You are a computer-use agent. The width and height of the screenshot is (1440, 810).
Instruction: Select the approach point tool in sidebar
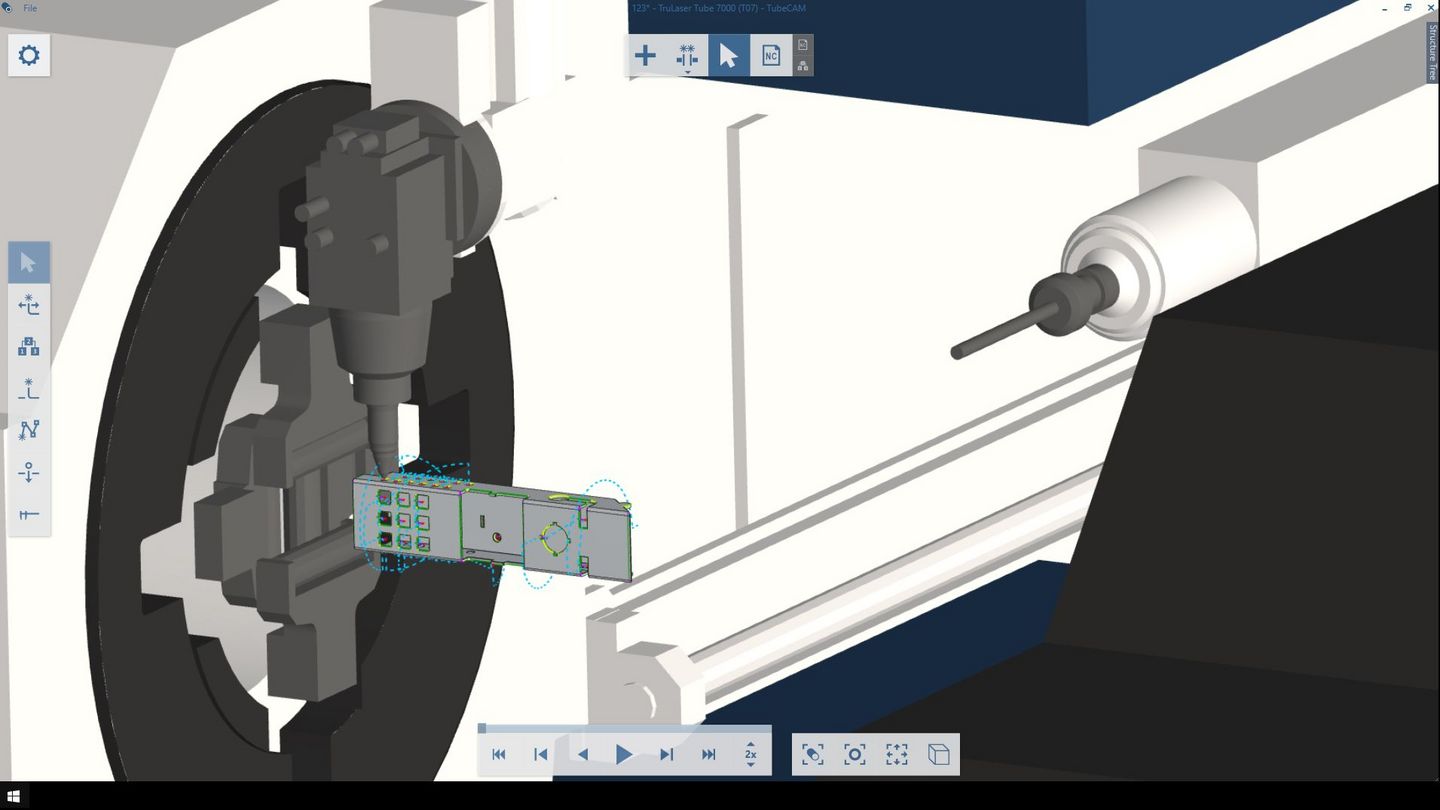tap(29, 389)
